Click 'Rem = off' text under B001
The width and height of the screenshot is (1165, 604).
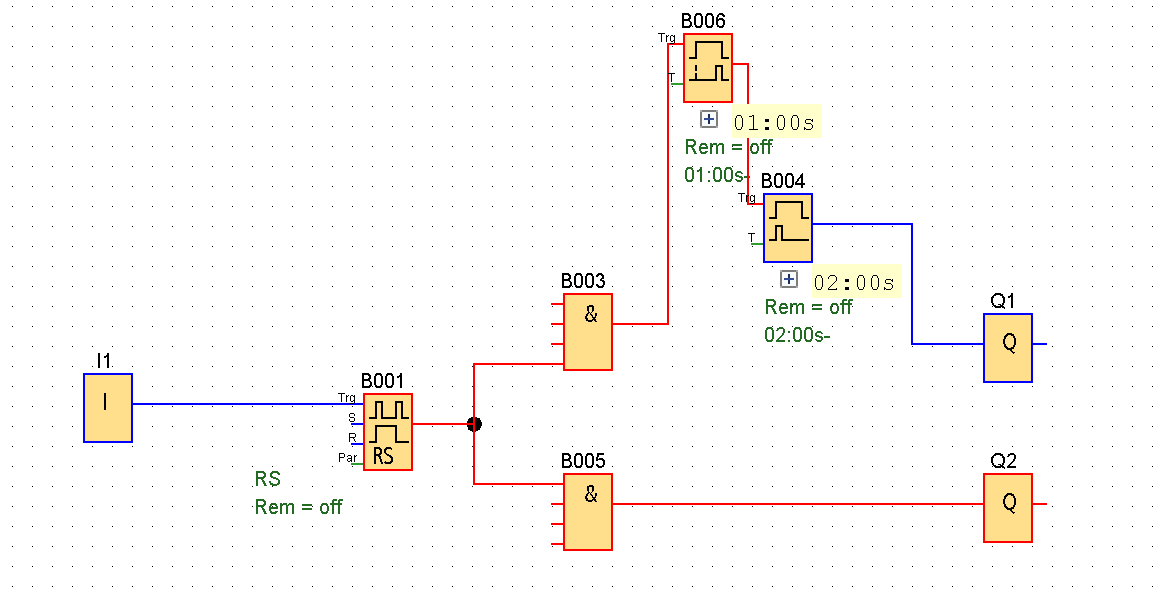[x=298, y=507]
